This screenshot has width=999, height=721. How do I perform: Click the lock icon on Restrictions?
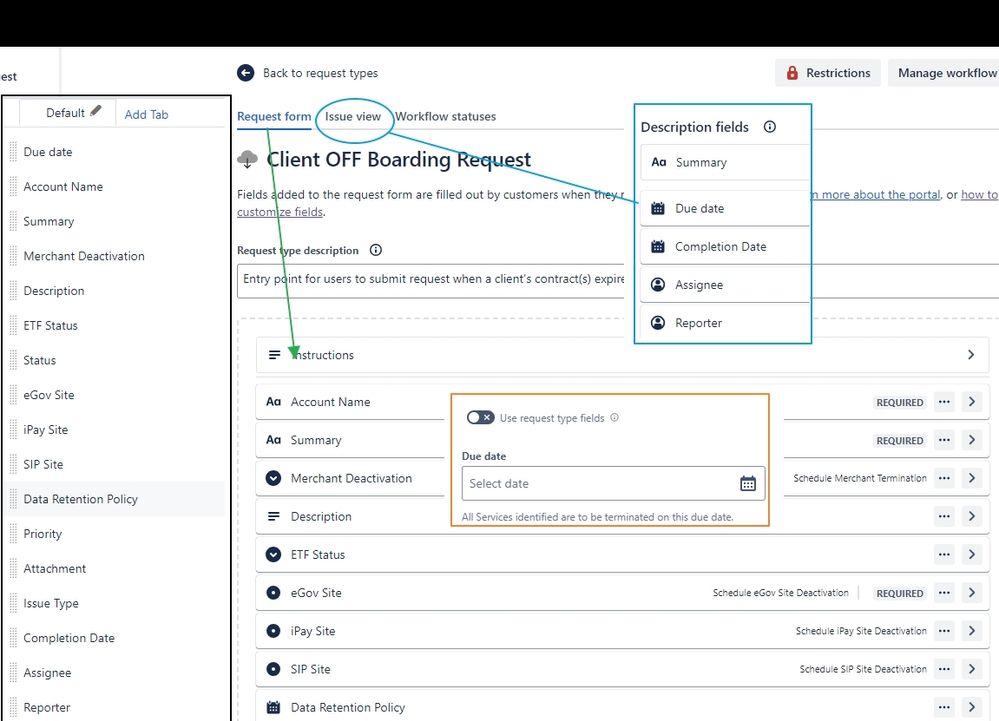[x=792, y=73]
